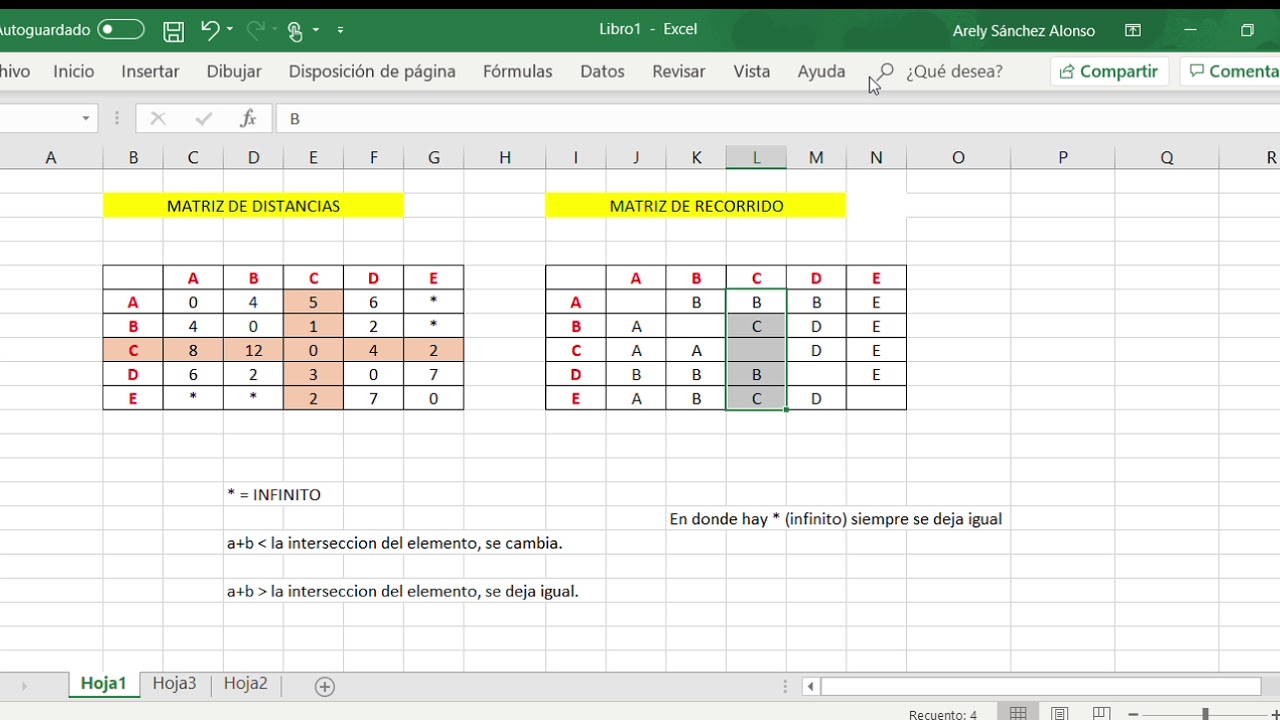The image size is (1280, 720).
Task: Switch to Page Layout view icon
Action: pyautogui.click(x=1059, y=713)
